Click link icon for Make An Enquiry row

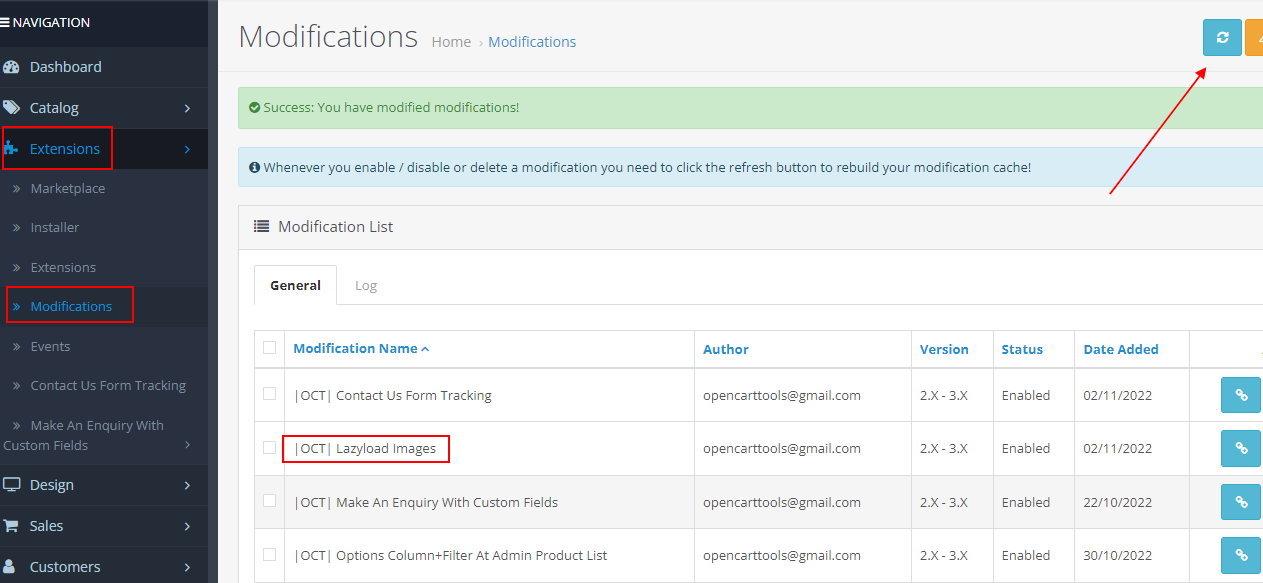[x=1241, y=502]
